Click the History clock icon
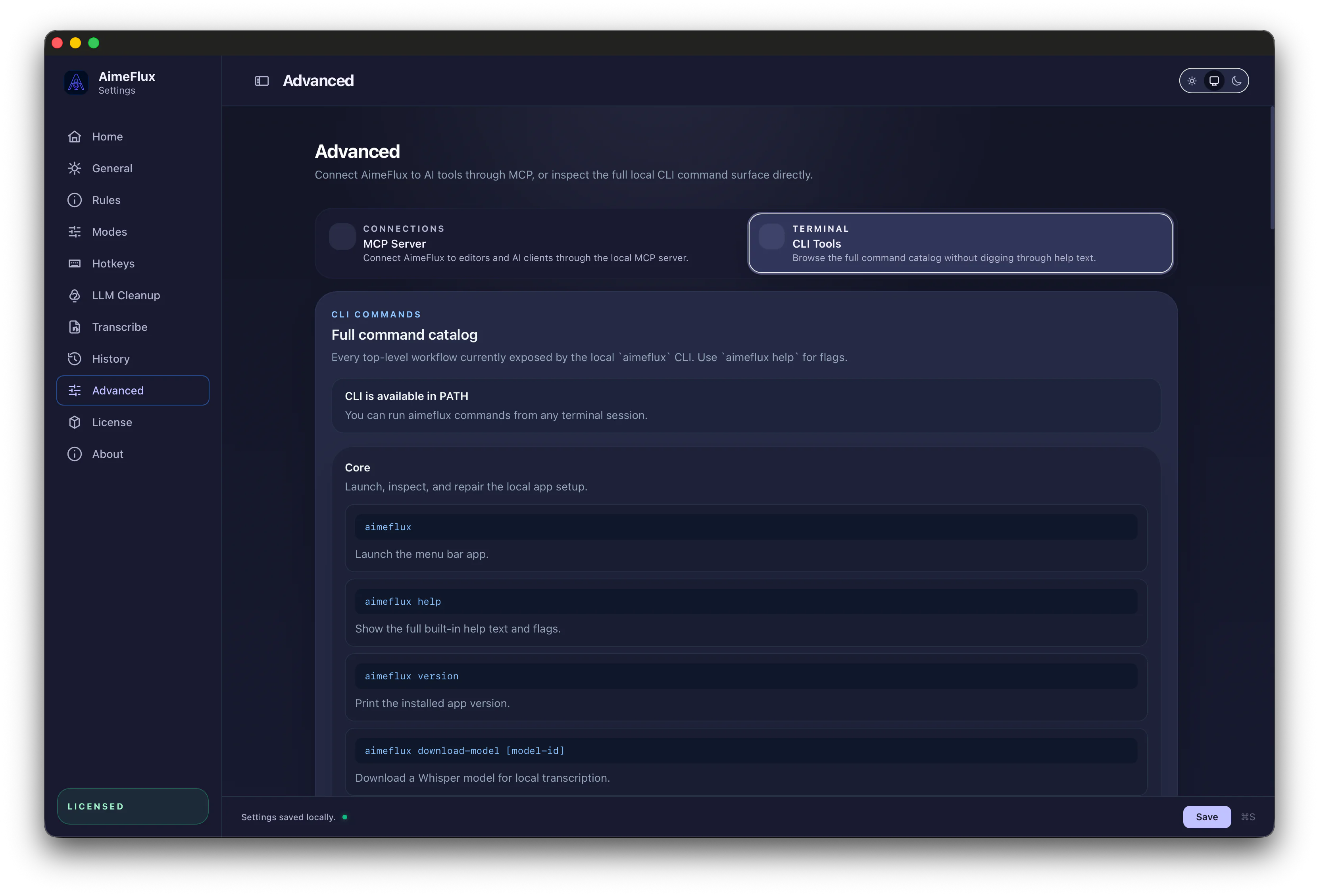1319x896 pixels. [x=74, y=359]
